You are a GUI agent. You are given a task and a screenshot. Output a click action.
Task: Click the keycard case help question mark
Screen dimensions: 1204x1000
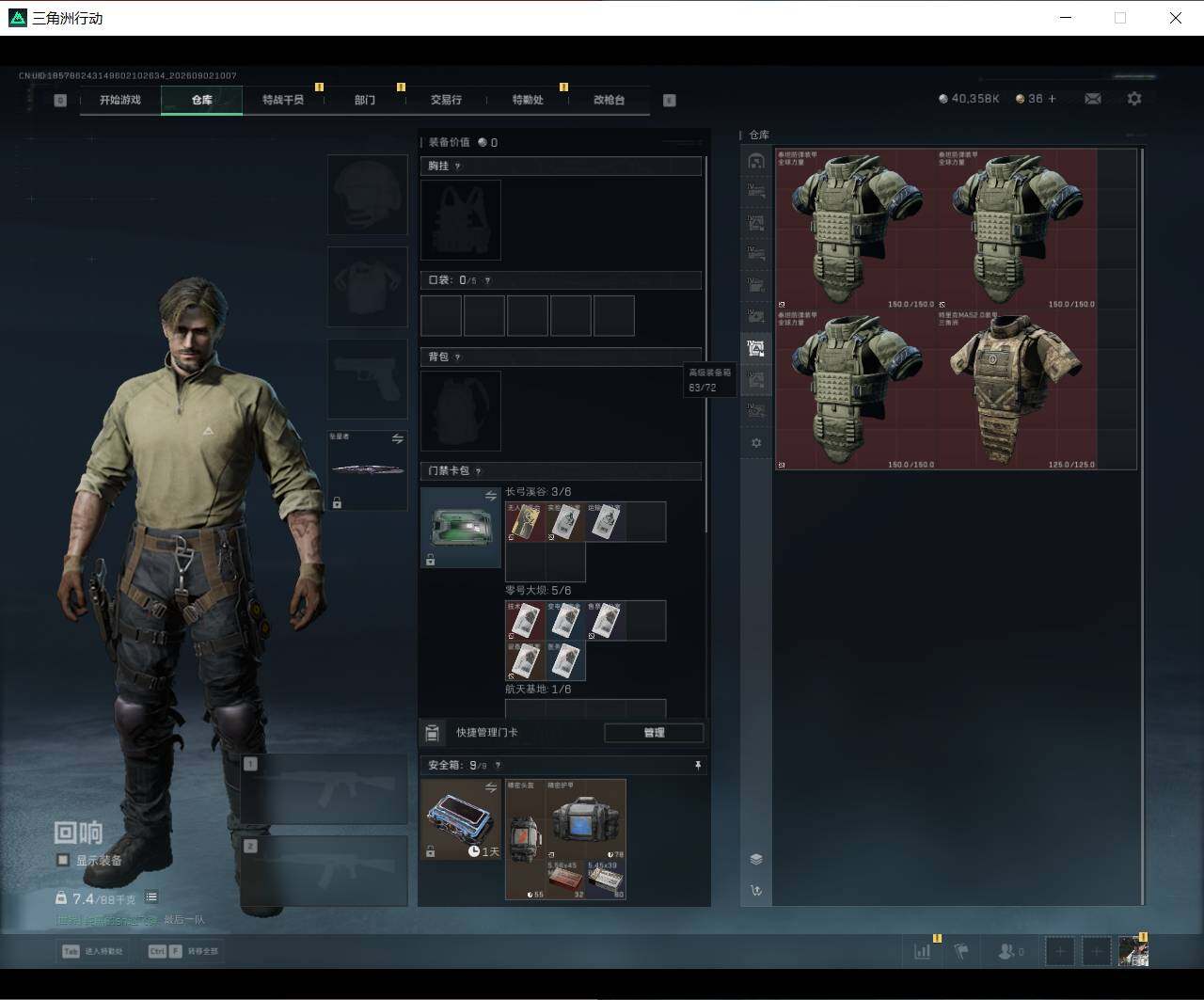478,471
